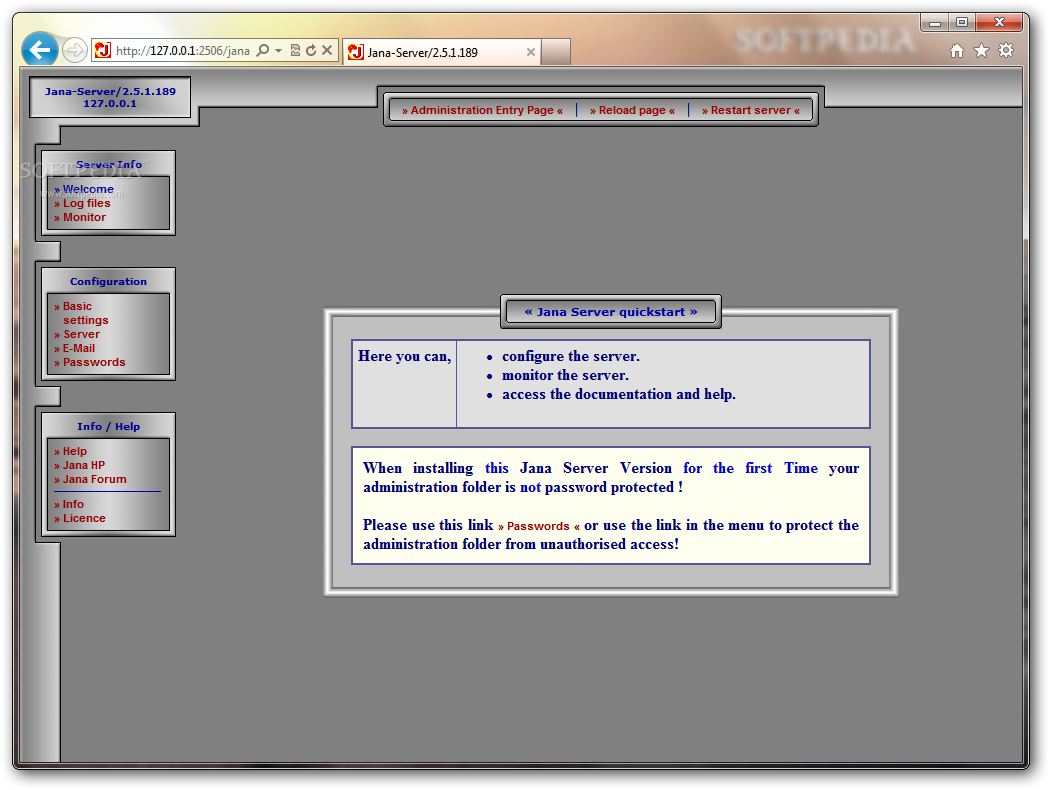Open Help in the Info / Help menu

[70, 452]
